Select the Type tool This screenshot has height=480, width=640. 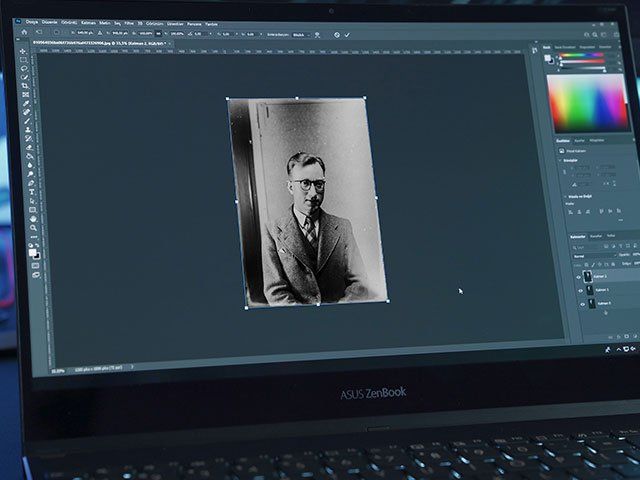32,192
